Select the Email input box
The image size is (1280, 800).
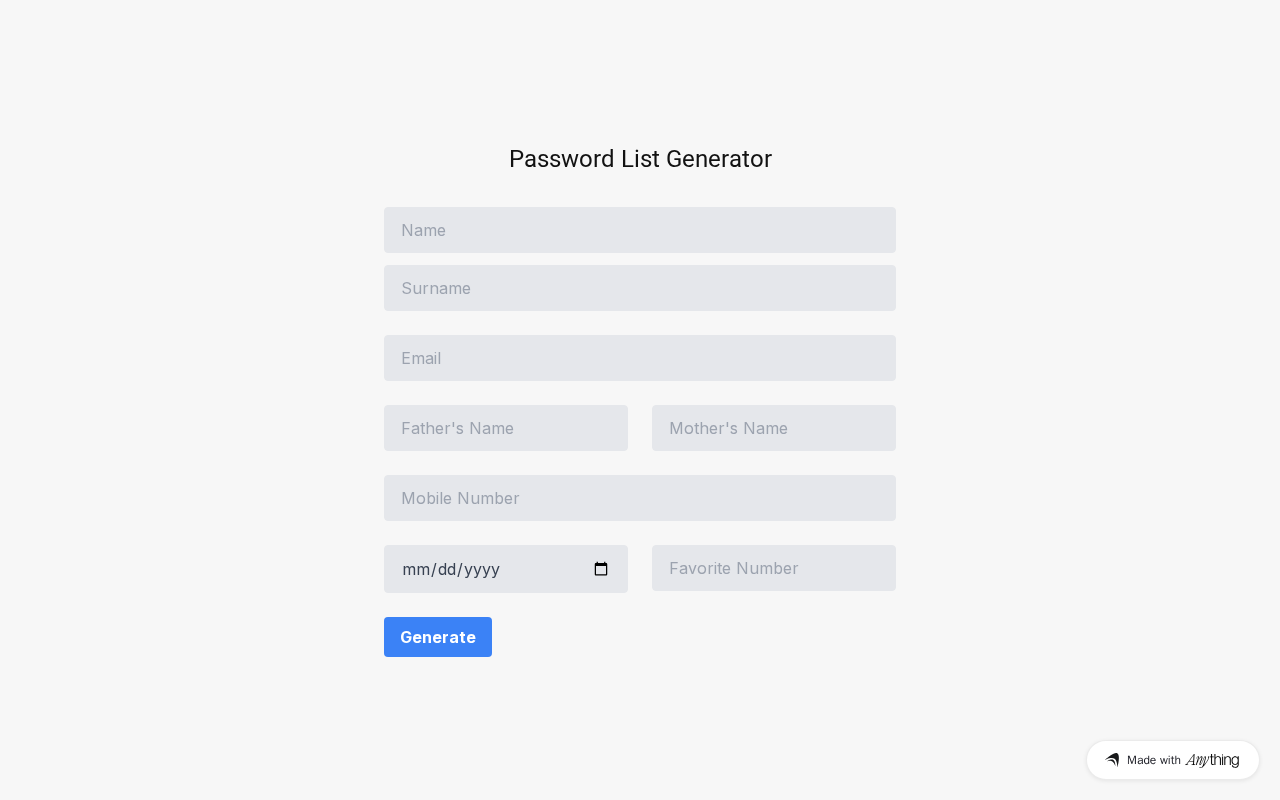click(640, 358)
